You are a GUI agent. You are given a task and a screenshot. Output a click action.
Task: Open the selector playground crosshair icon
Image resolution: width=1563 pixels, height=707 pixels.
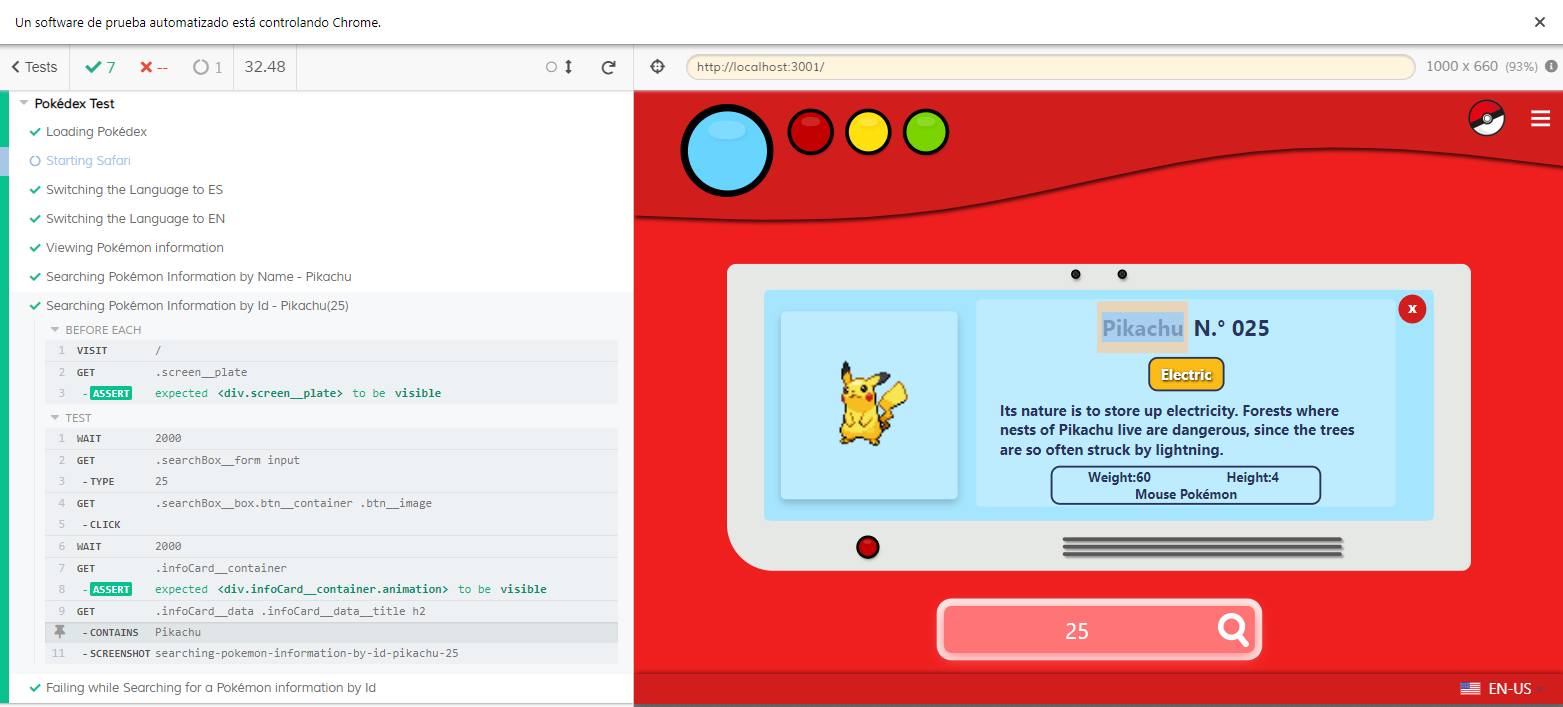click(657, 67)
